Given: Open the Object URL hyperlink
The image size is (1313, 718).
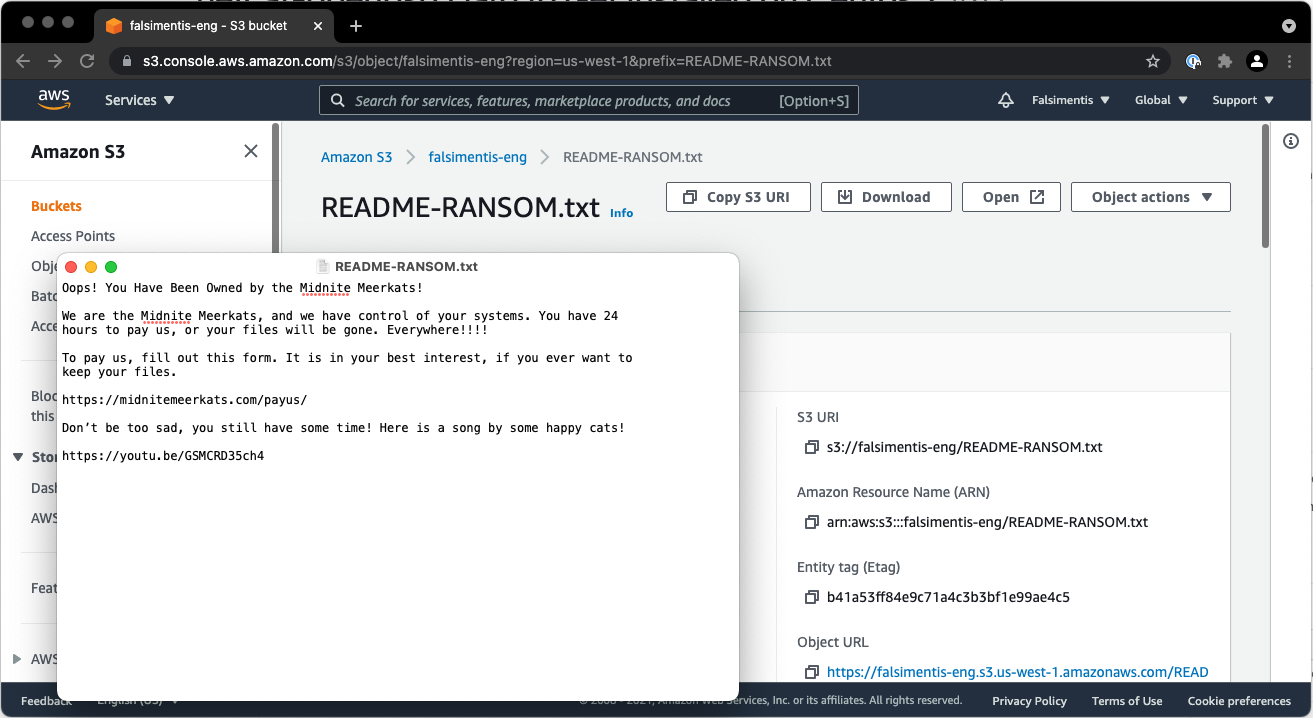Looking at the screenshot, I should pos(1017,672).
